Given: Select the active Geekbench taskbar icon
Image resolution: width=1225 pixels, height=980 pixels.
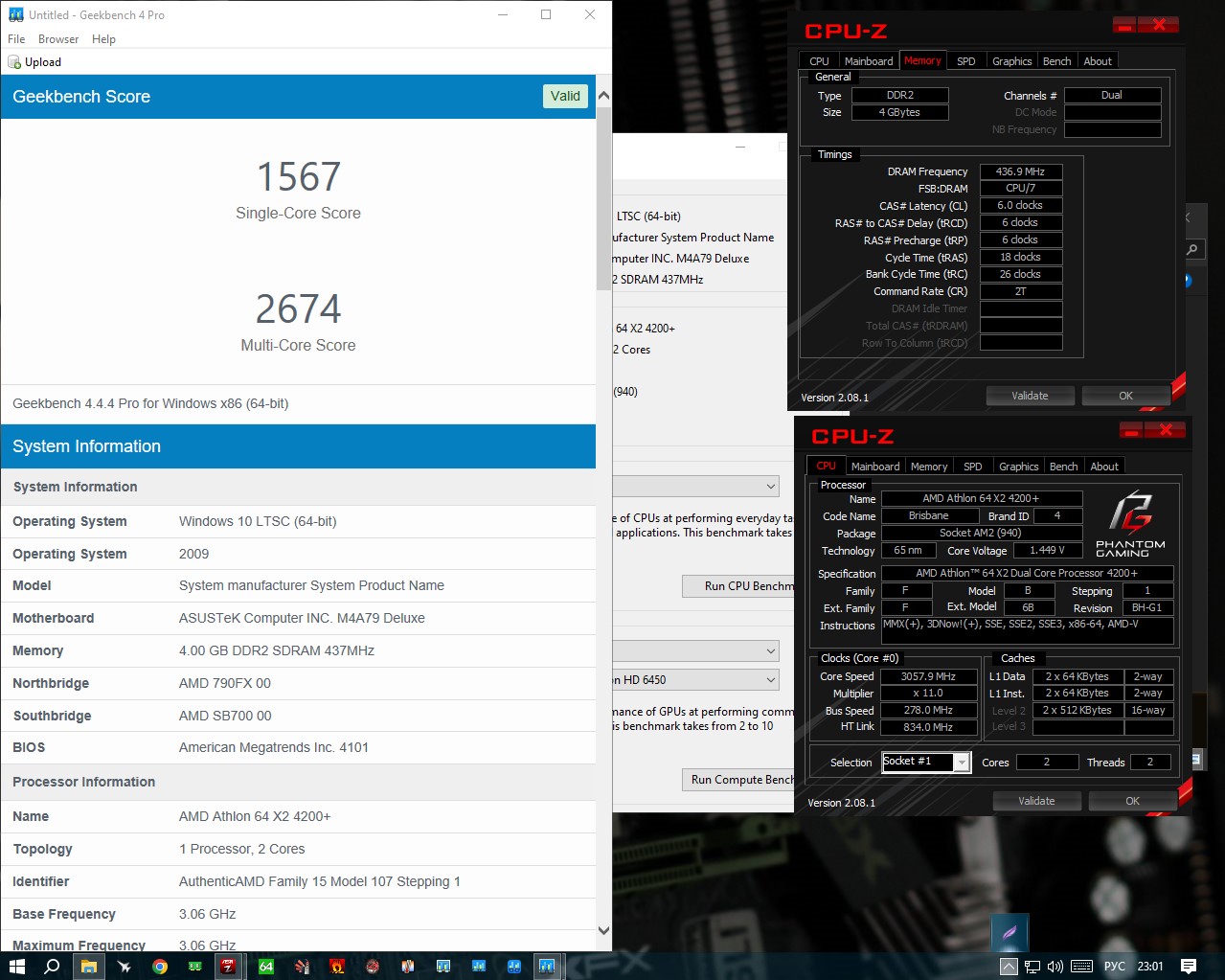Looking at the screenshot, I should click(547, 966).
